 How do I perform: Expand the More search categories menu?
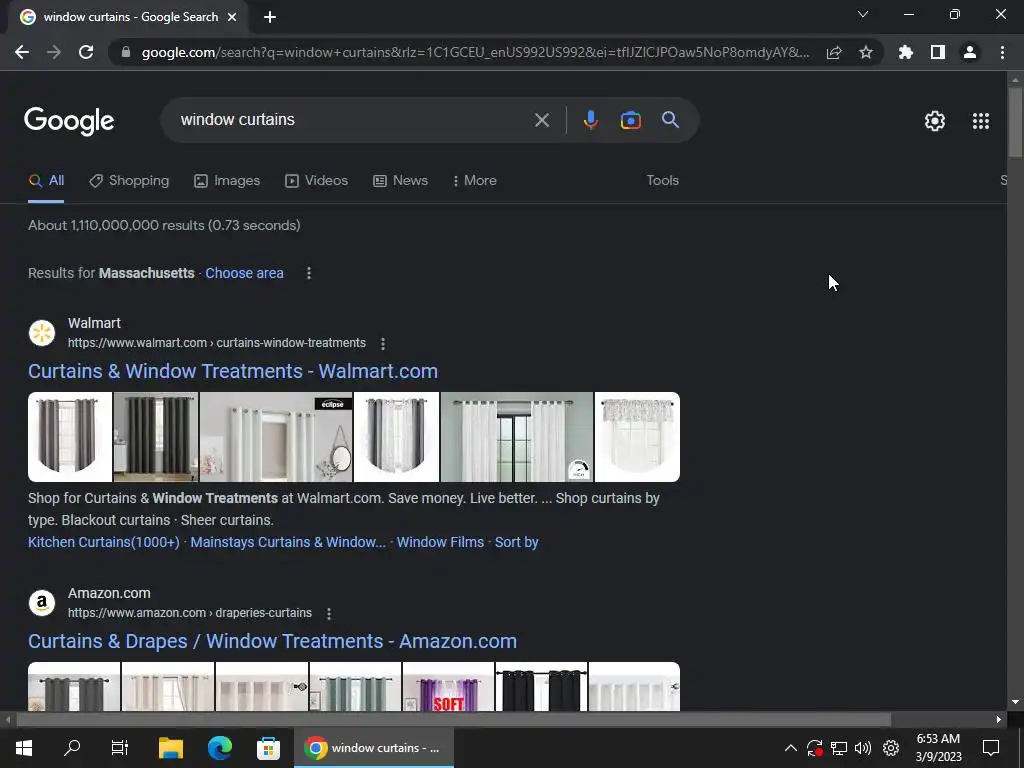475,181
